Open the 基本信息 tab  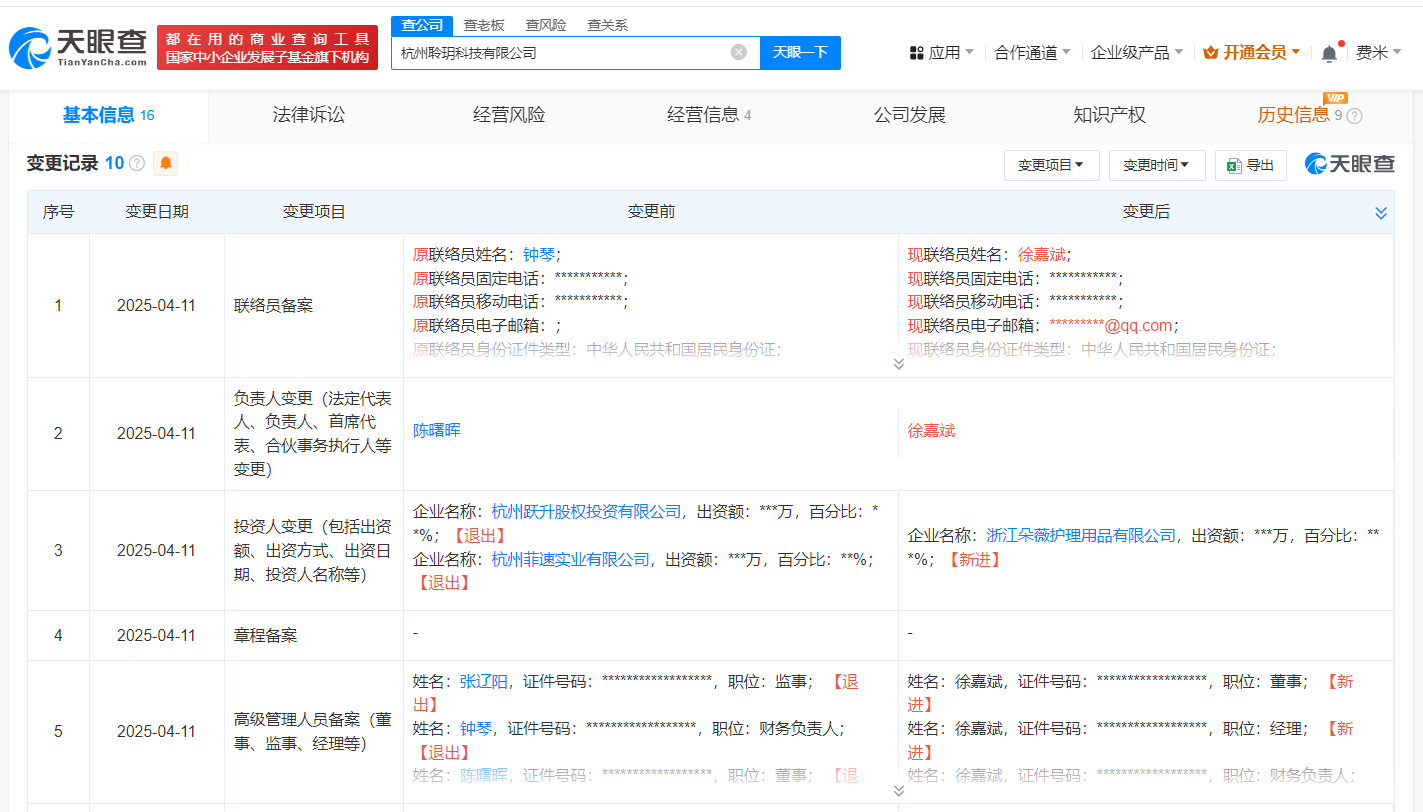click(109, 116)
